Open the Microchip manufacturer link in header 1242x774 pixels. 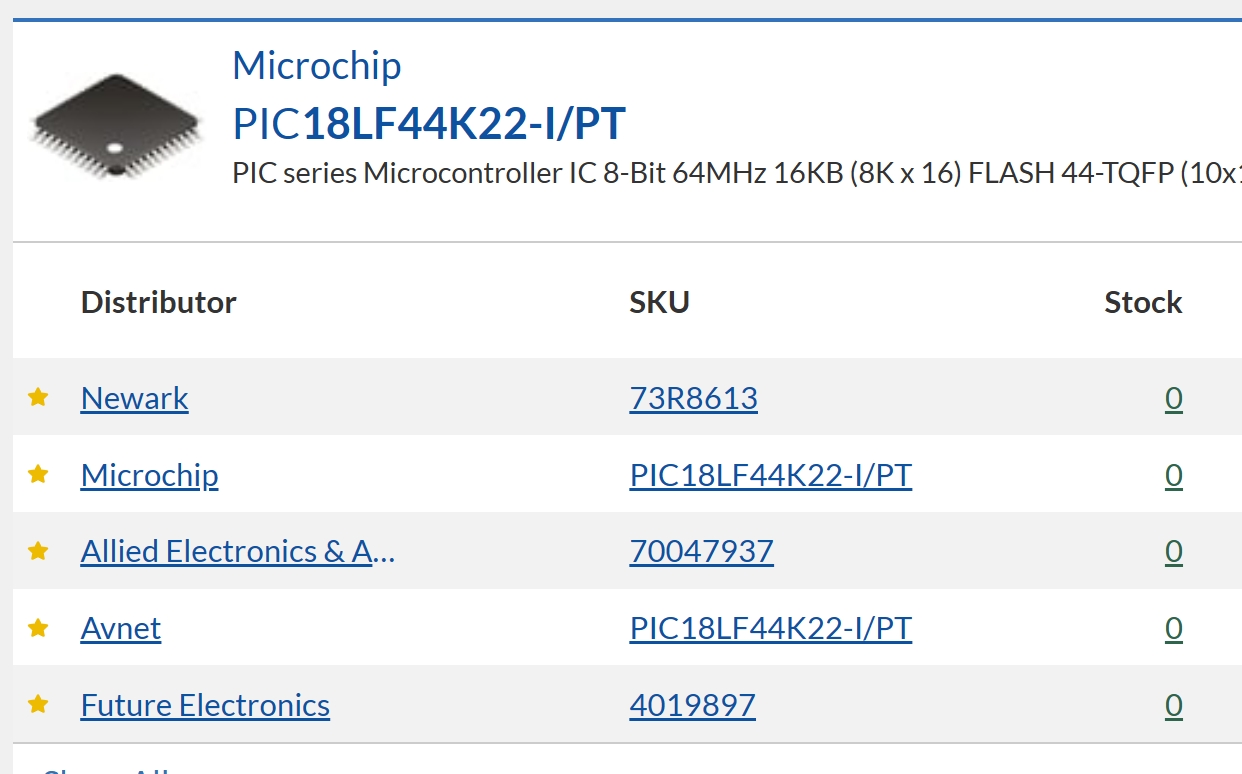[x=317, y=66]
